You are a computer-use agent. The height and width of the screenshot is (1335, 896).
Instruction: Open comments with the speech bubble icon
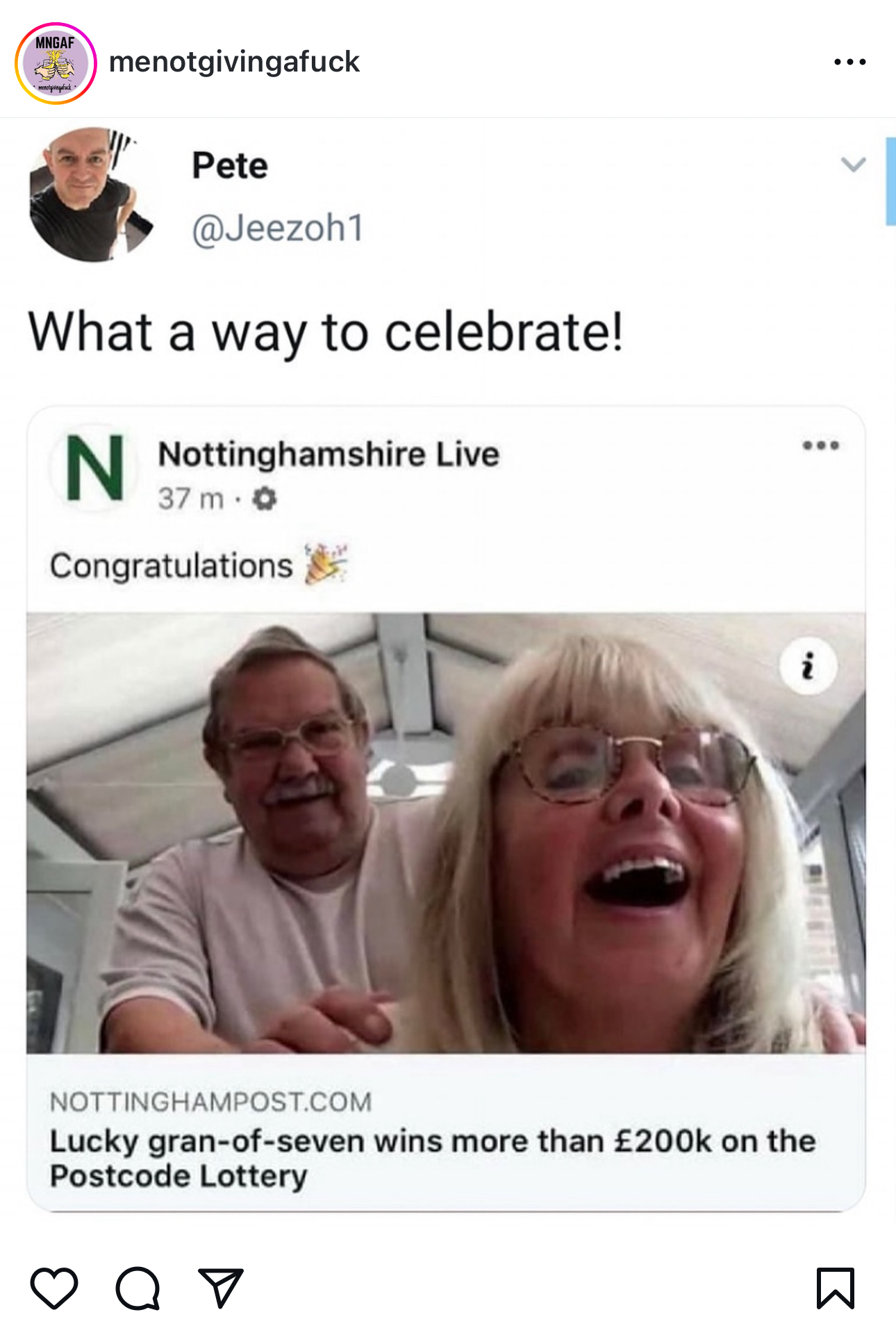[138, 1288]
